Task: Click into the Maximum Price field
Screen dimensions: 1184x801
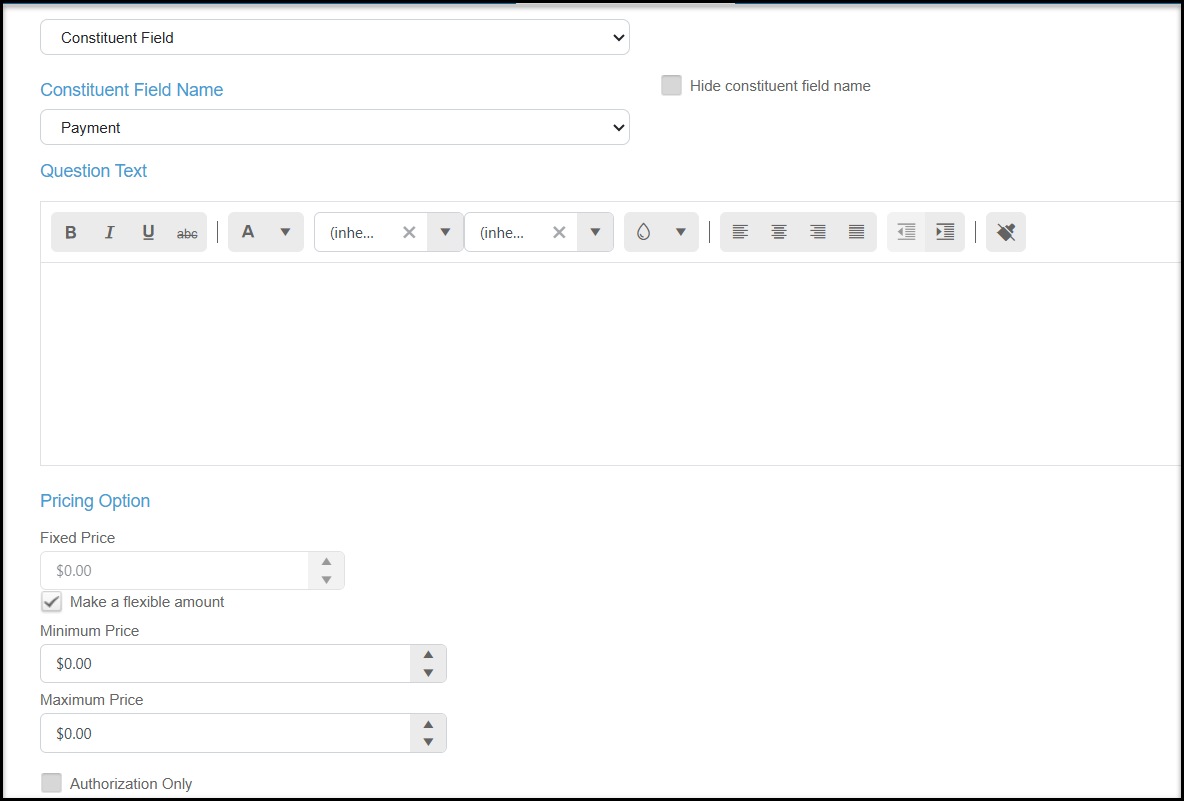Action: [x=225, y=733]
